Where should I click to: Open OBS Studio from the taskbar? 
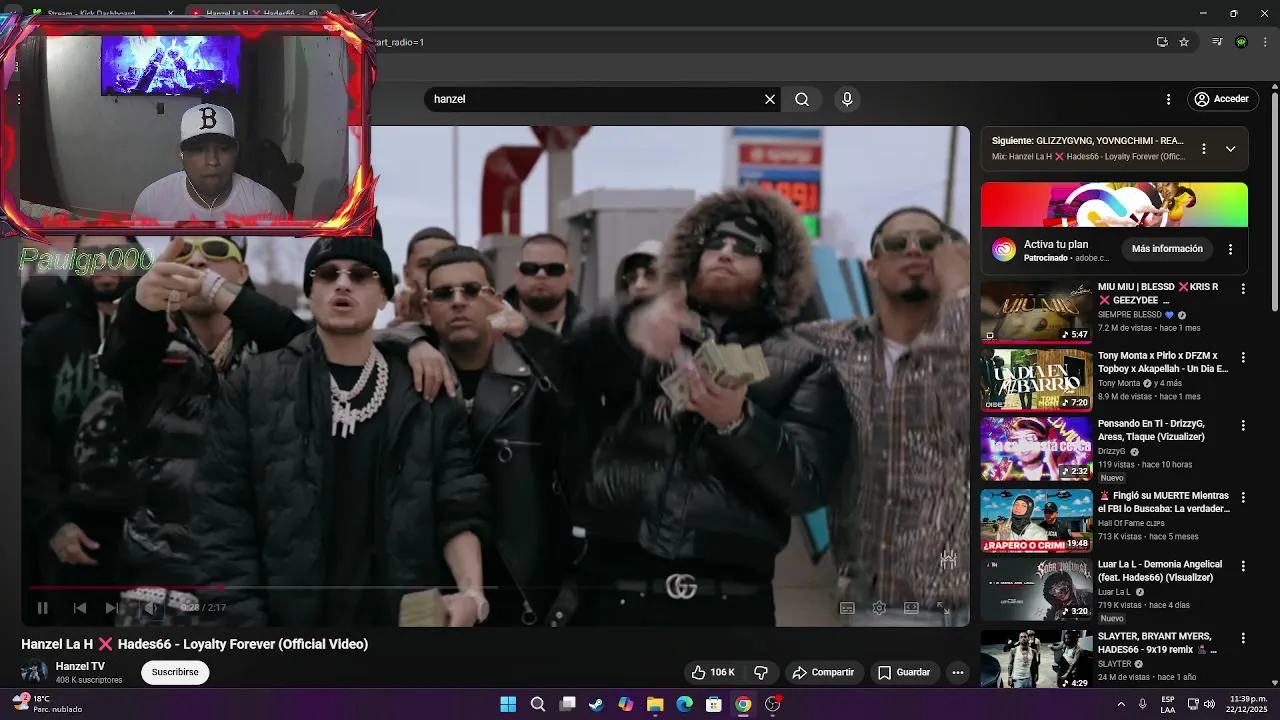pos(772,704)
